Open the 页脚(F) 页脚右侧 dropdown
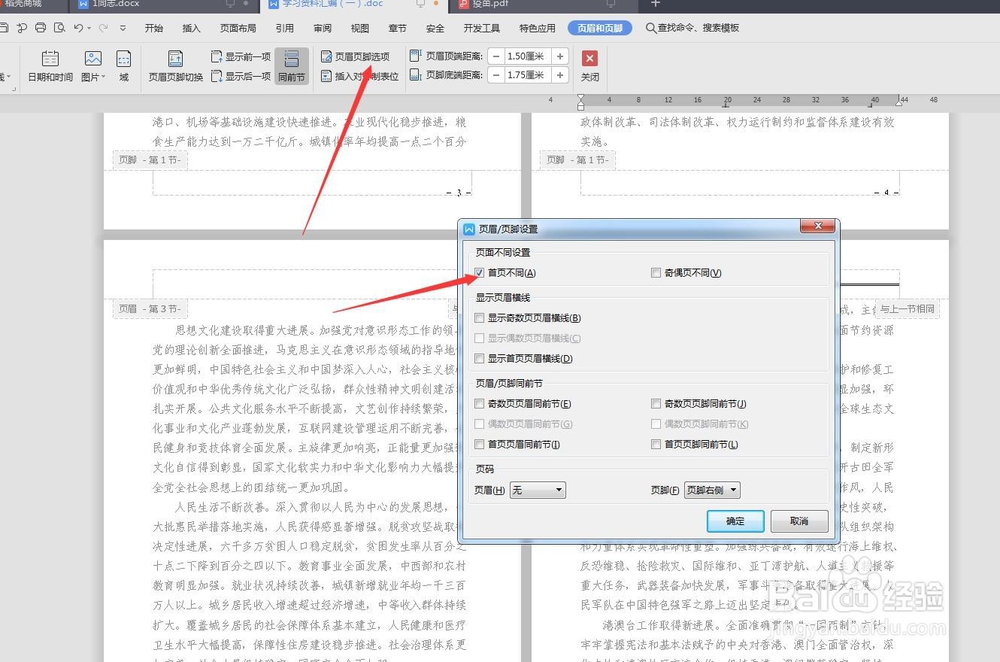The image size is (1000, 662). (x=712, y=490)
